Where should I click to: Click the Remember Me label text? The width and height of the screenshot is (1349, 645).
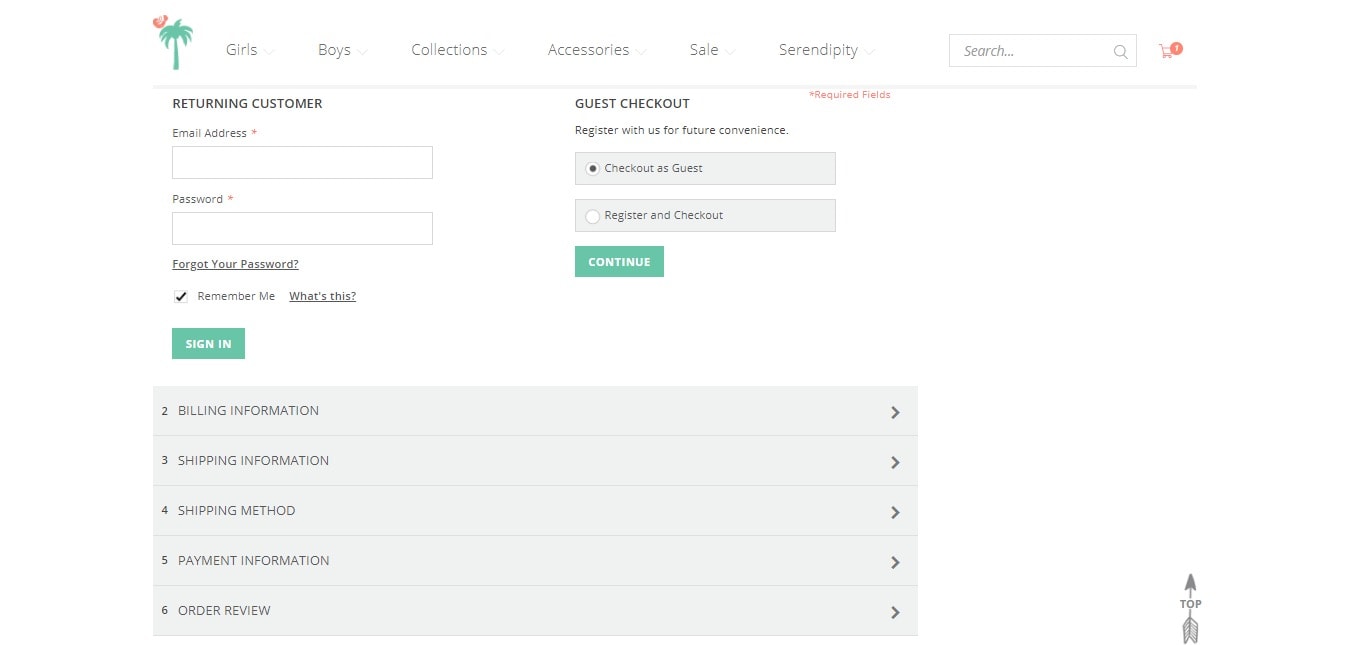(x=236, y=296)
